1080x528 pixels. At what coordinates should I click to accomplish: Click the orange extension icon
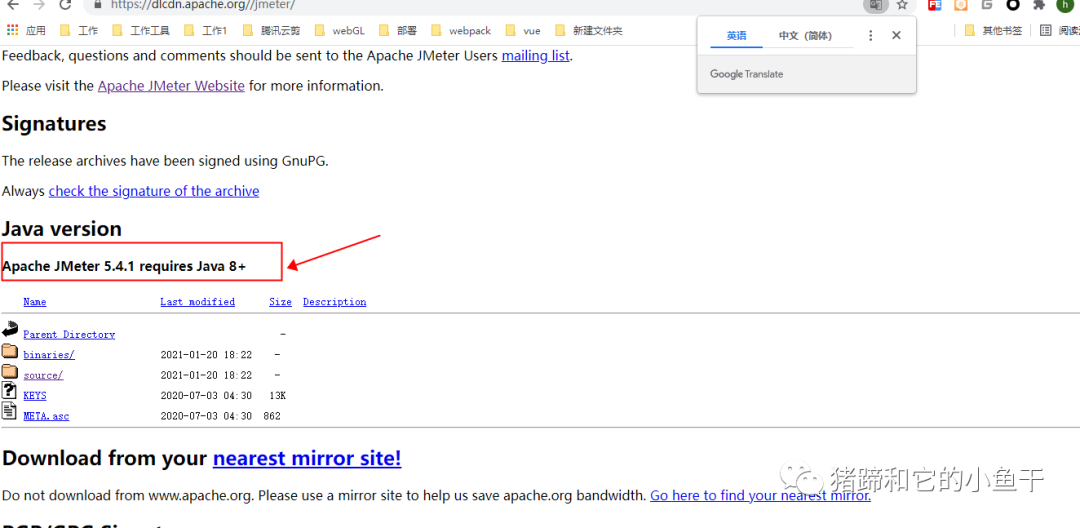961,5
